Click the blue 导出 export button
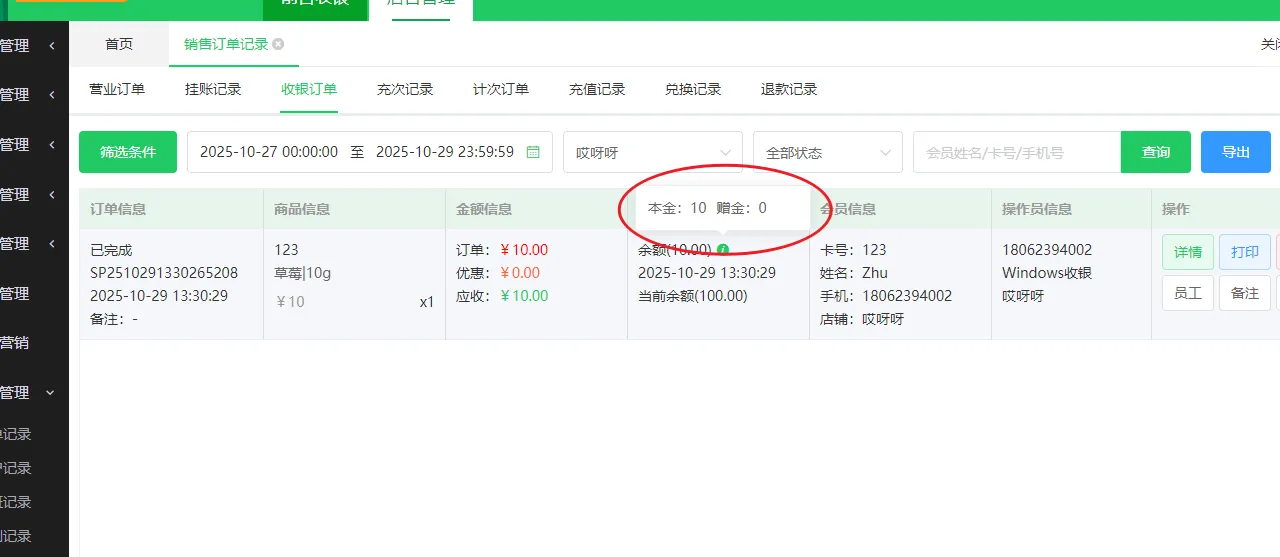This screenshot has height=557, width=1280. [x=1235, y=152]
